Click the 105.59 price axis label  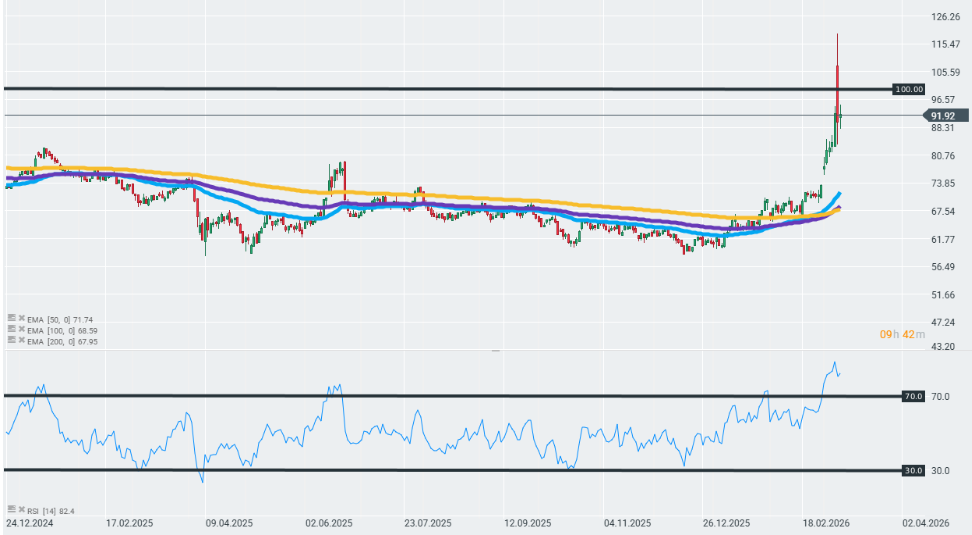pyautogui.click(x=945, y=72)
